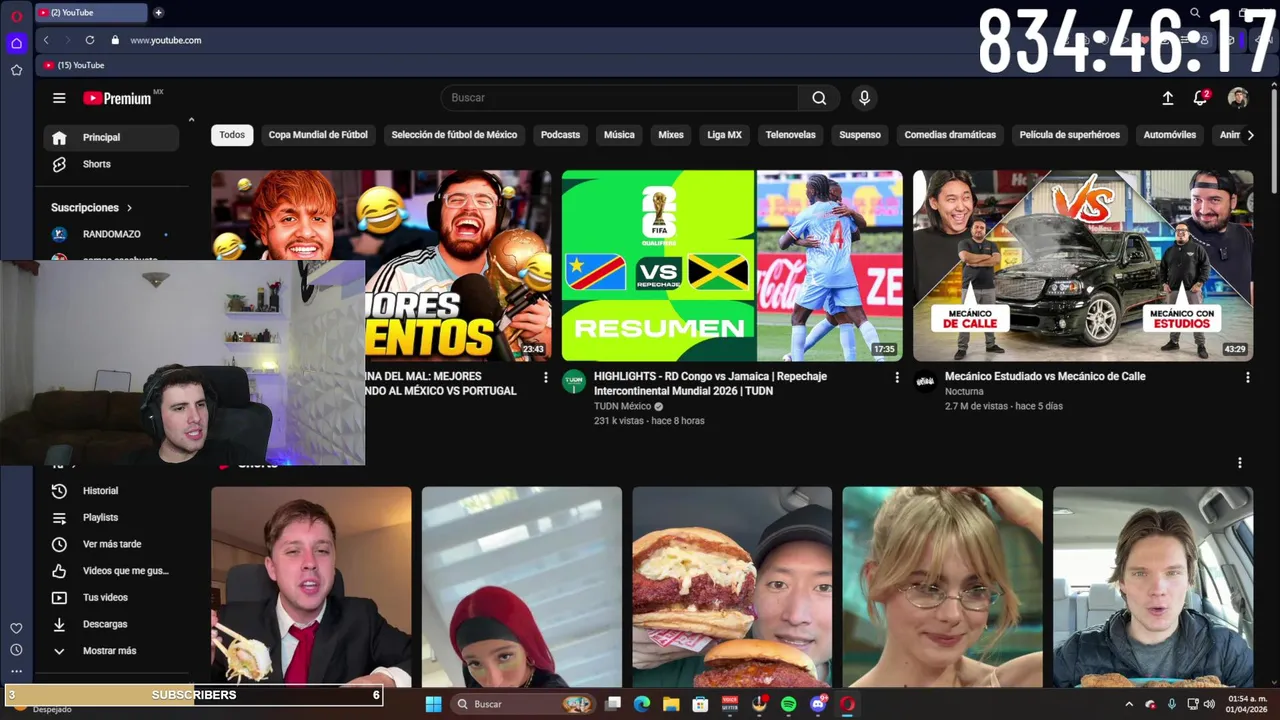Collapse sidebar section with small up caret
This screenshot has width=1280, height=720.
pos(191,120)
